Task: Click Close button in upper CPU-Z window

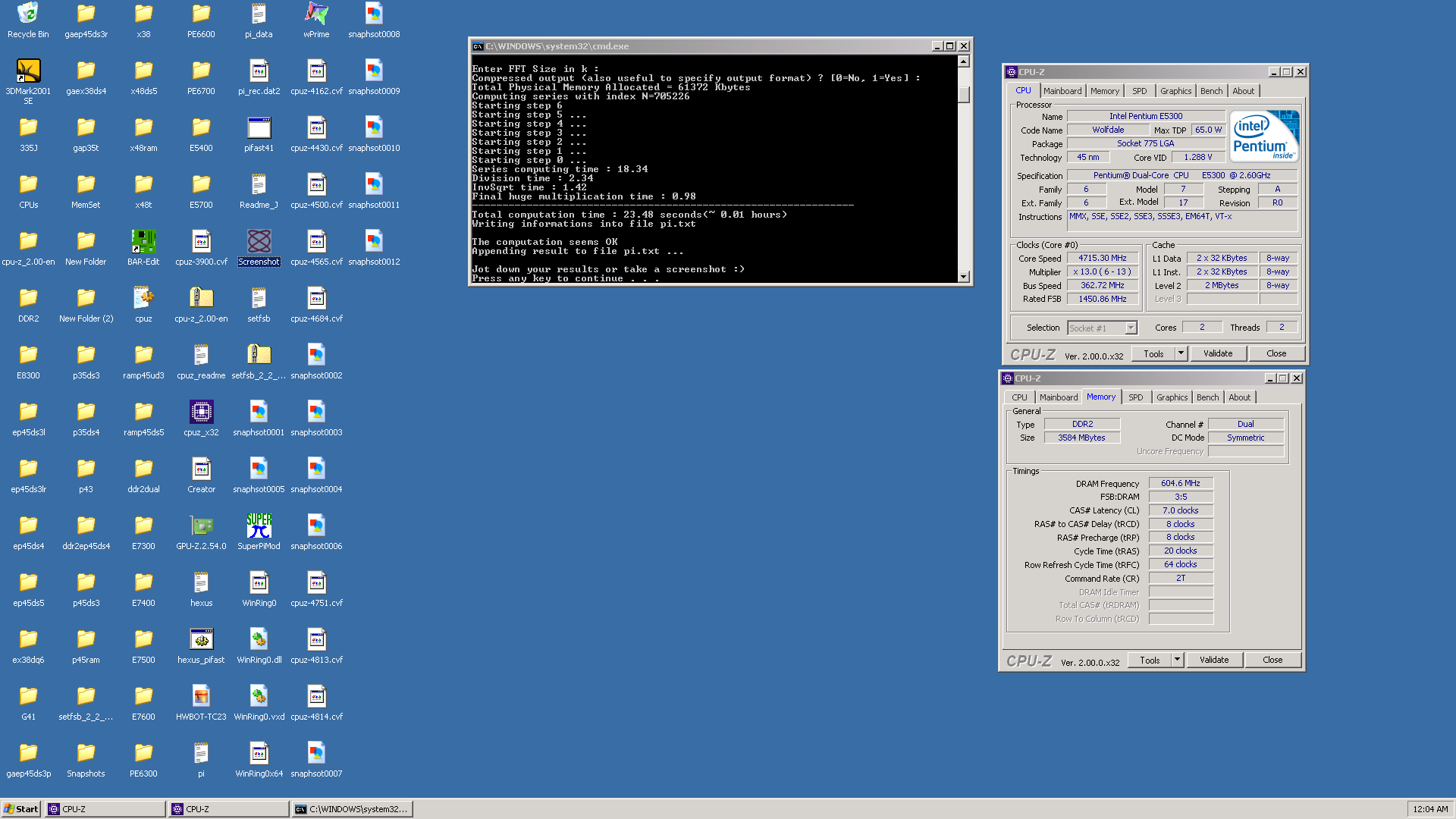Action: [1276, 353]
